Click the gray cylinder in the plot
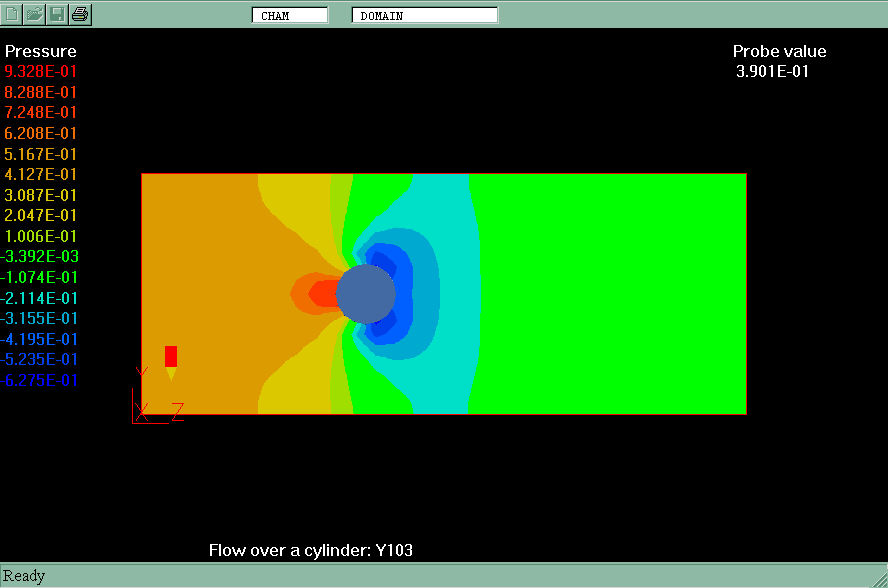Screen dimensions: 888x588 click(x=365, y=294)
